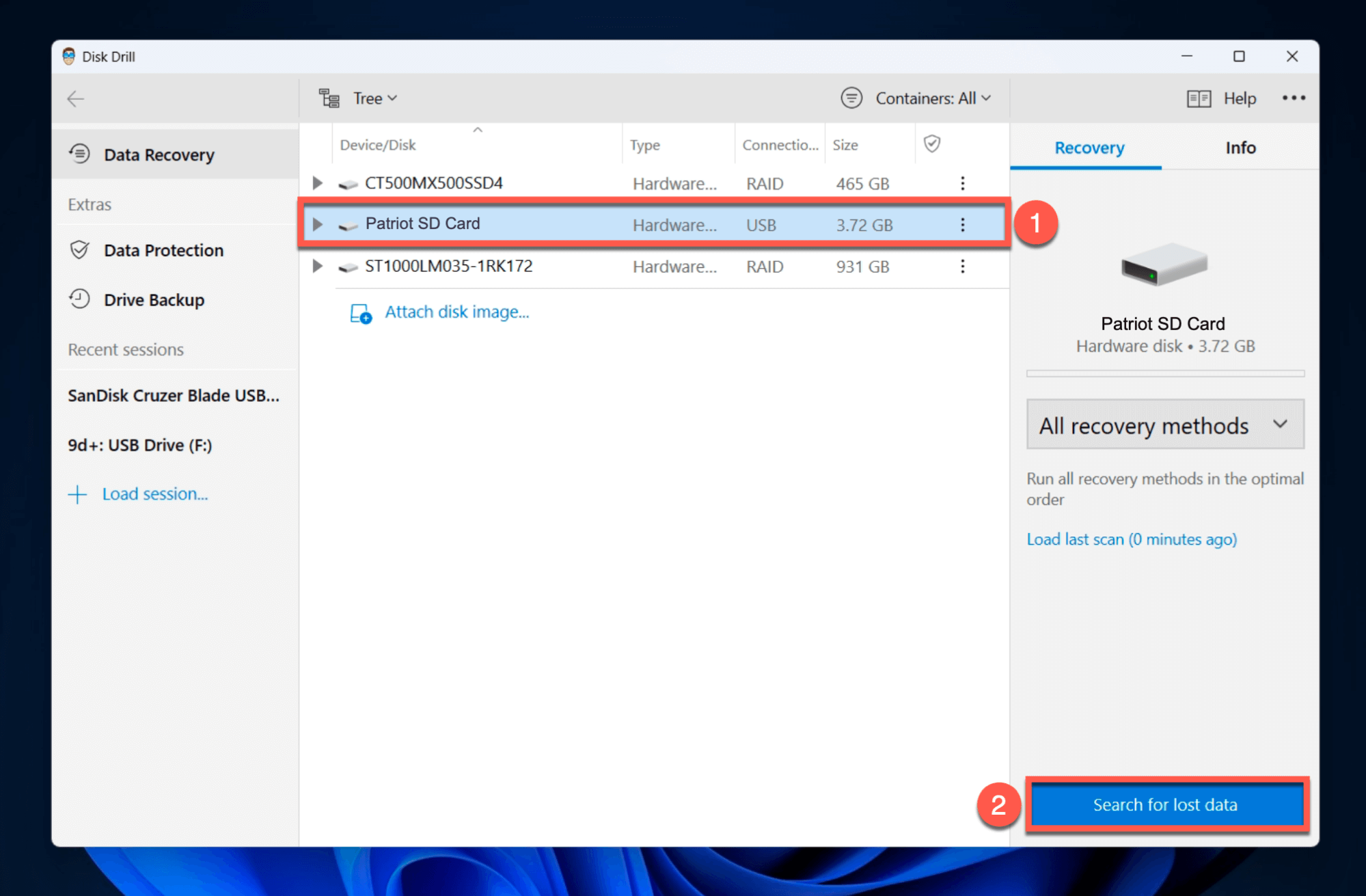Click the 465 GB size cell
This screenshot has width=1366, height=896.
862,184
